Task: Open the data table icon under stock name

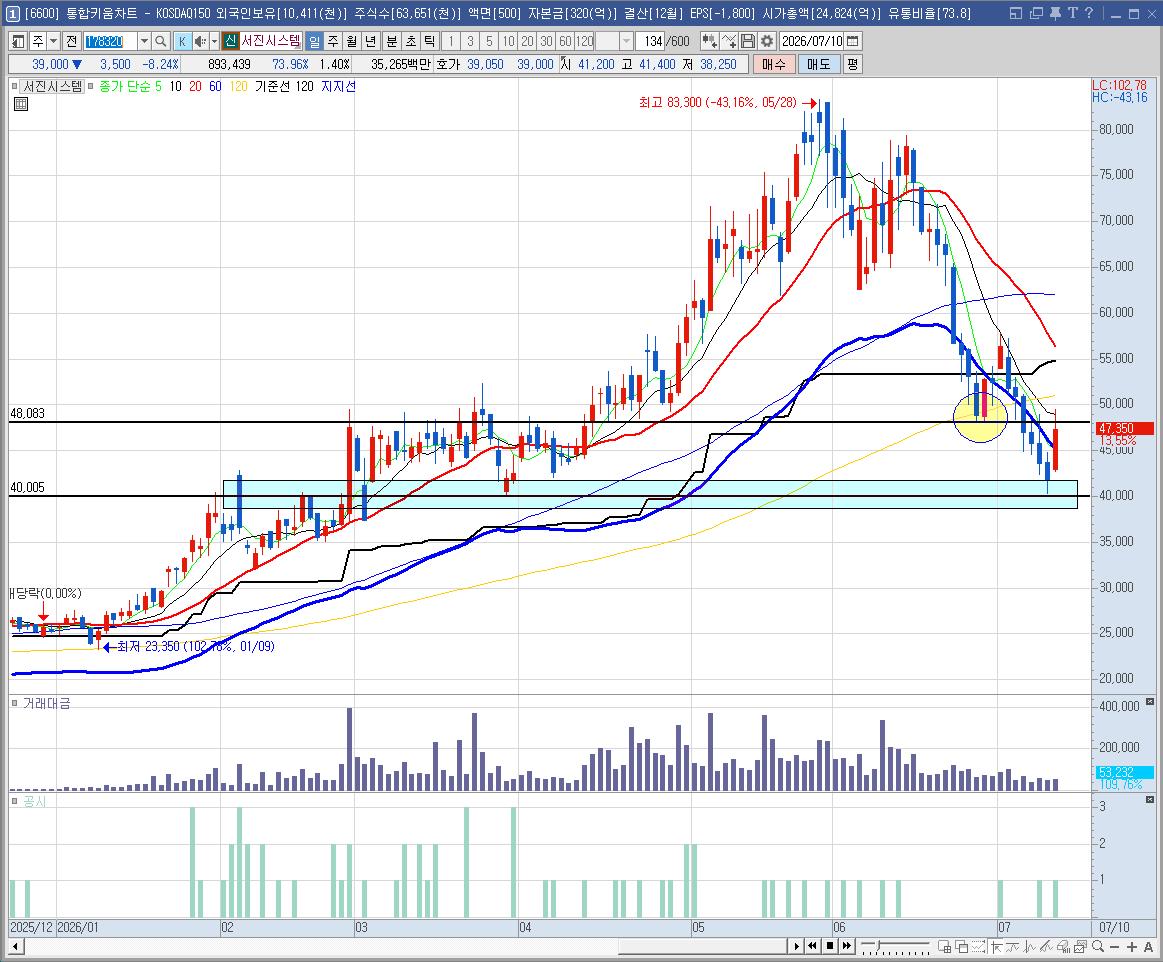Action: 21,104
